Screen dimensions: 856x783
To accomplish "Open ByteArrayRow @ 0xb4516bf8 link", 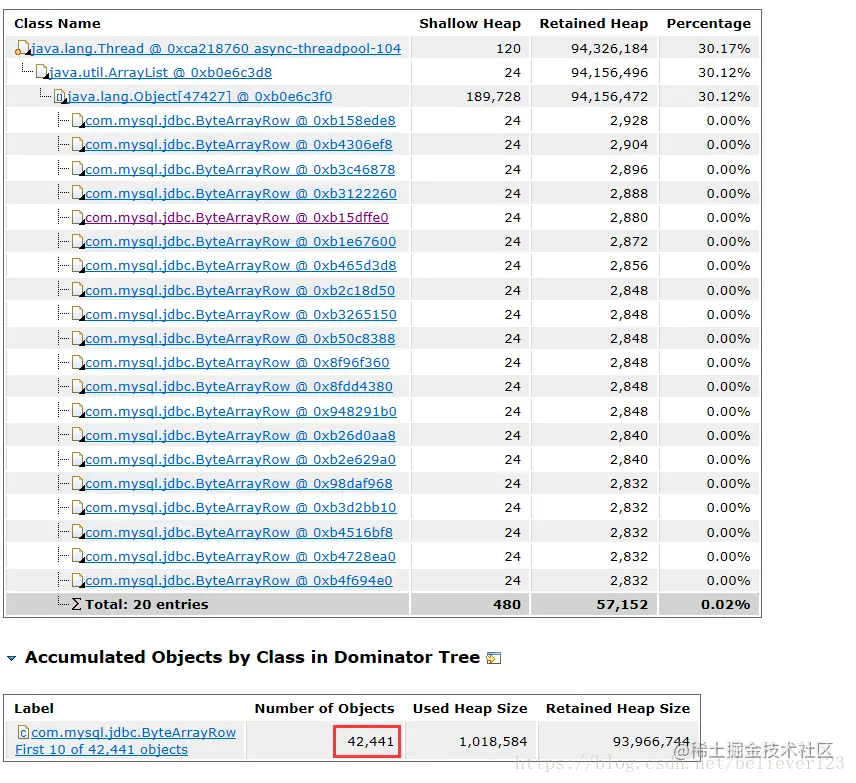I will 239,533.
